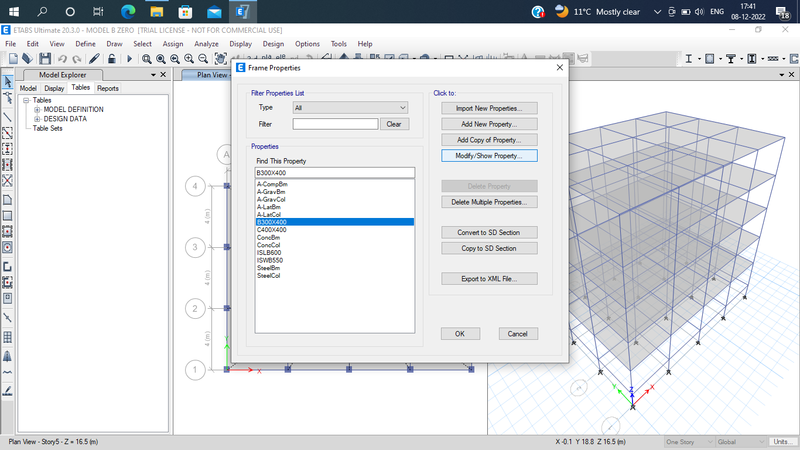Expand the MODEL DEFINITION node
The height and width of the screenshot is (450, 800).
tap(37, 110)
